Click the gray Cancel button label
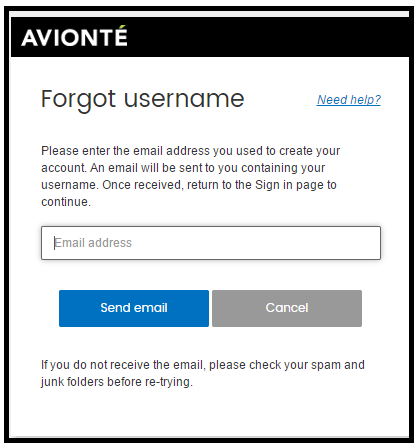Screen dimensions: 420x447 pos(287,308)
